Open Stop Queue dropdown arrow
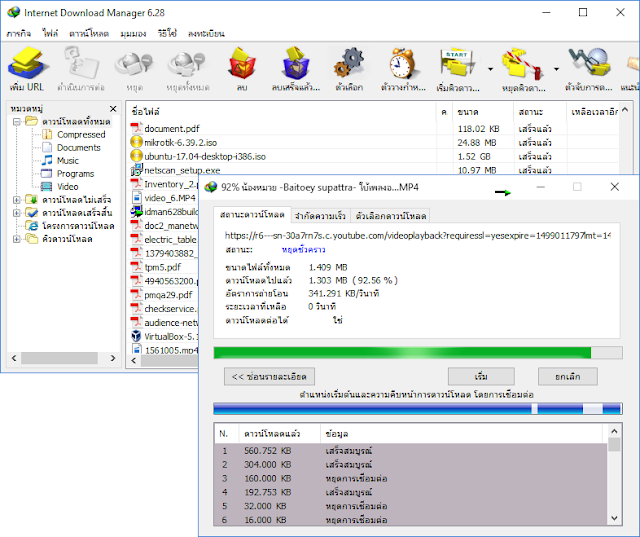Image resolution: width=640 pixels, height=537 pixels. [x=556, y=69]
